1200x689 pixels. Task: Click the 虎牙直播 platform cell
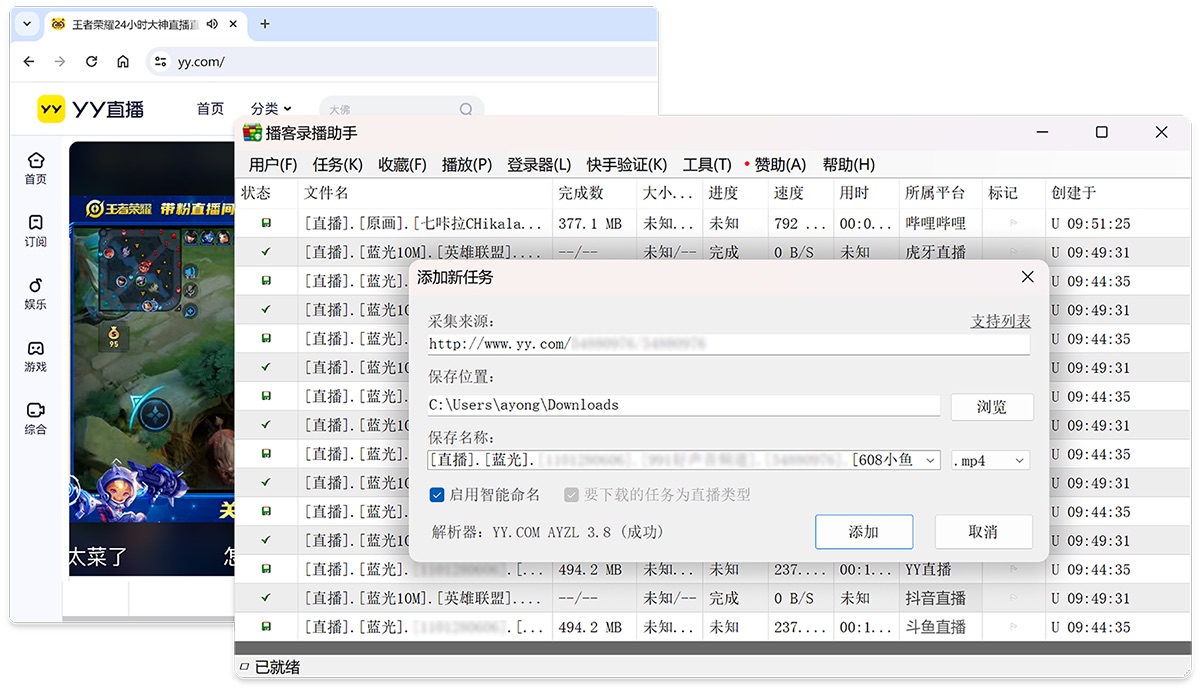(935, 253)
